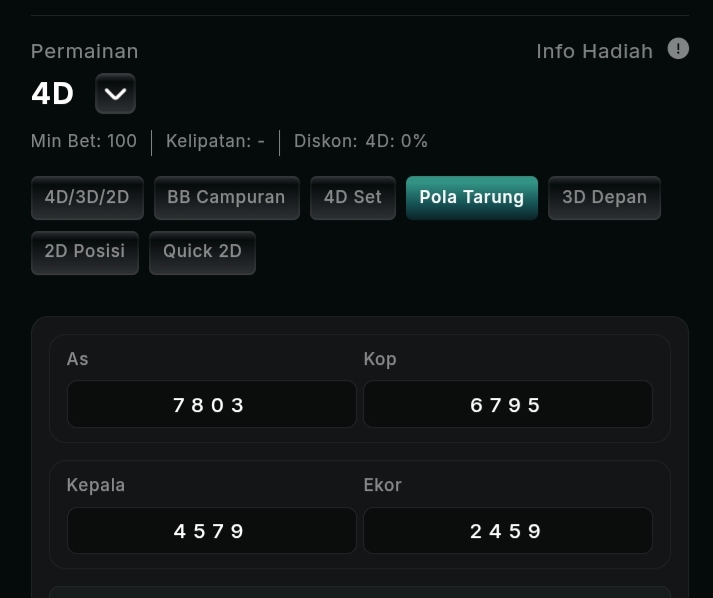Switch to the 3D Depan tab
The height and width of the screenshot is (598, 713).
coord(604,197)
